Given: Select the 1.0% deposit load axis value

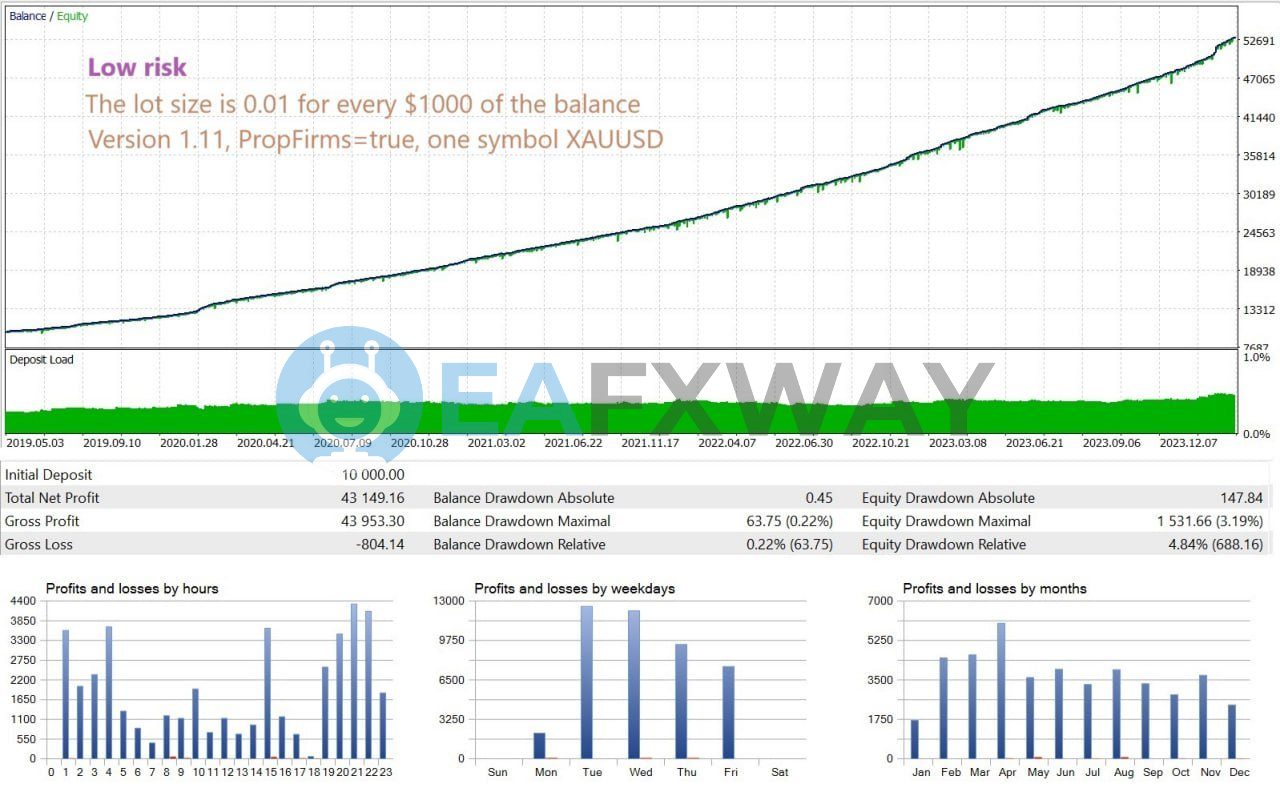Looking at the screenshot, I should [x=1257, y=357].
